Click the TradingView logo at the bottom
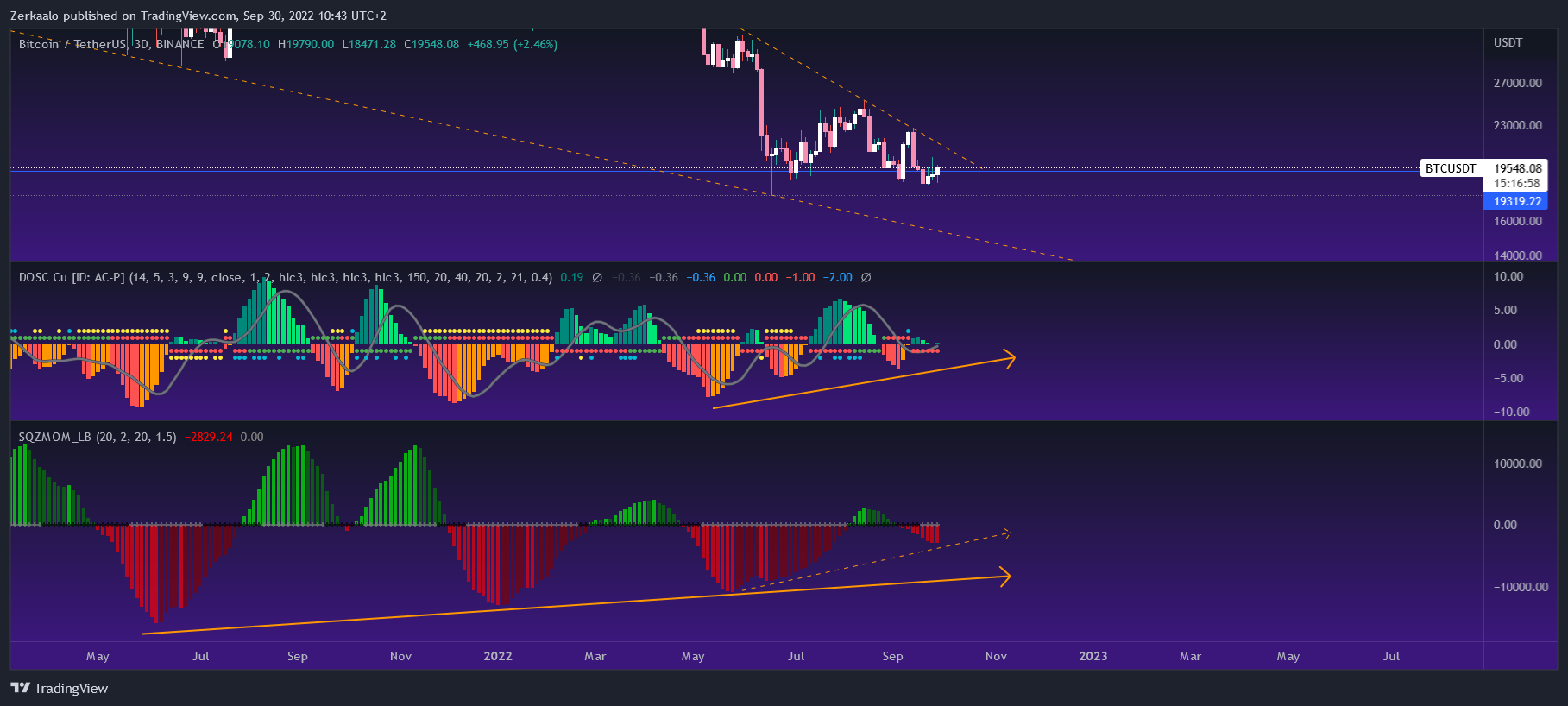 coord(59,688)
